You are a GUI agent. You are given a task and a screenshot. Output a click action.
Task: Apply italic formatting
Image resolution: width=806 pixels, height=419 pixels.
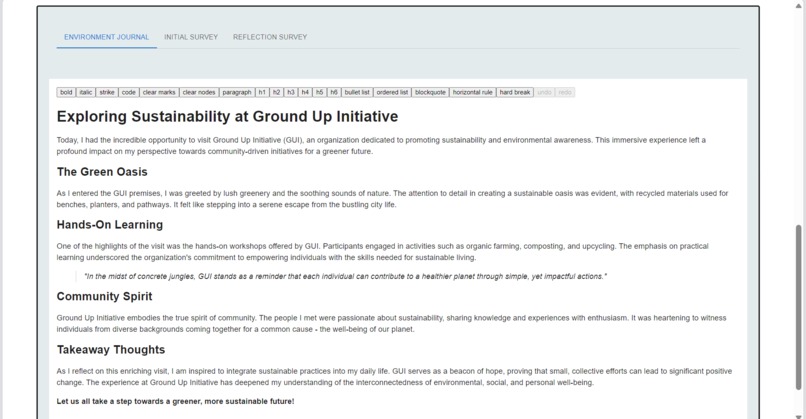click(86, 93)
